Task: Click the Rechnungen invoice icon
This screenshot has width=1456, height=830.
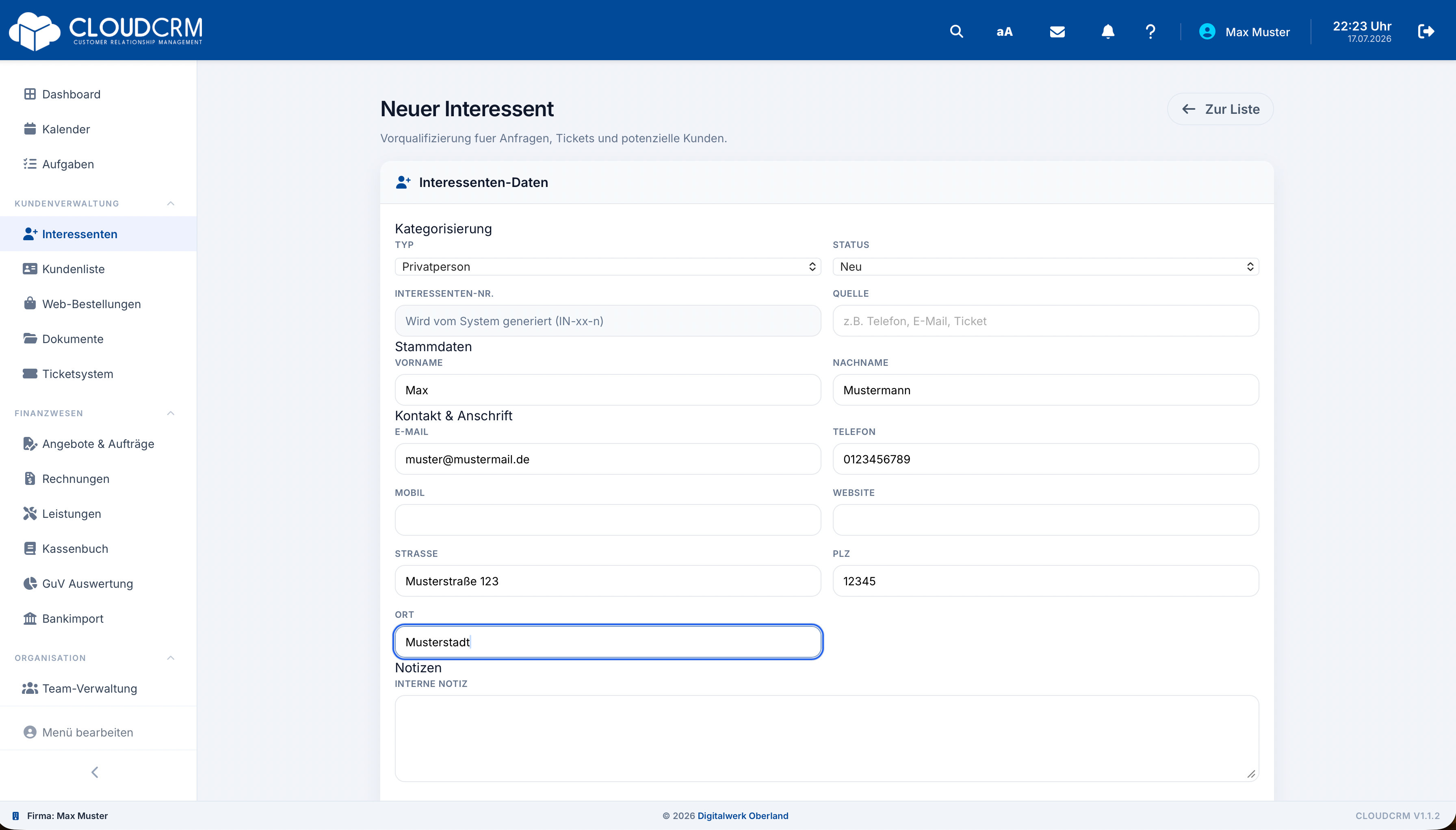Action: (x=30, y=478)
